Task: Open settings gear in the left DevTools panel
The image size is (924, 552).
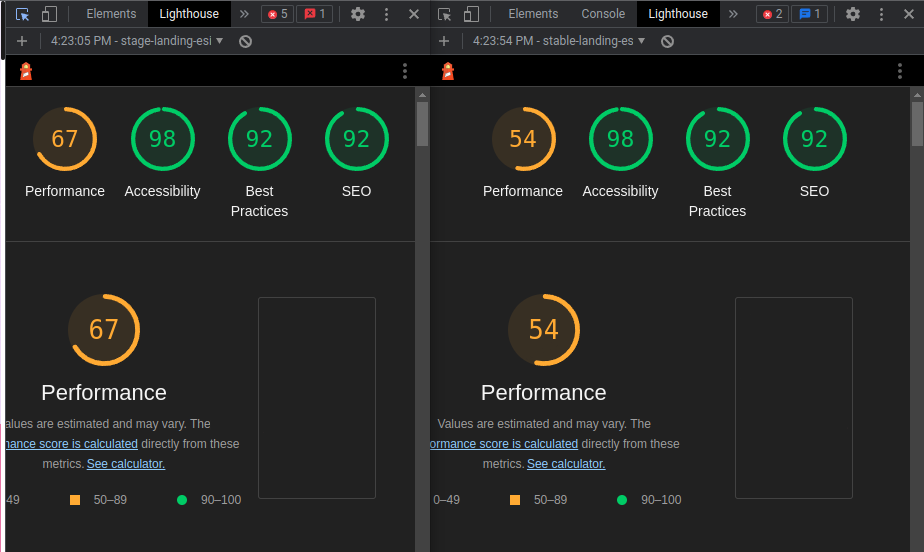Action: (x=358, y=14)
